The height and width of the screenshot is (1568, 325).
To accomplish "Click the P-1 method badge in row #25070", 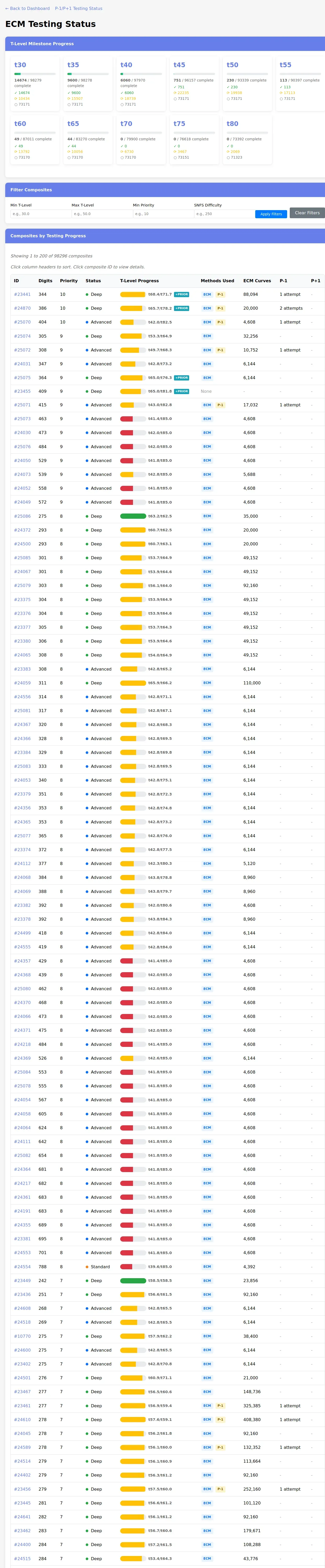I will 220,322.
